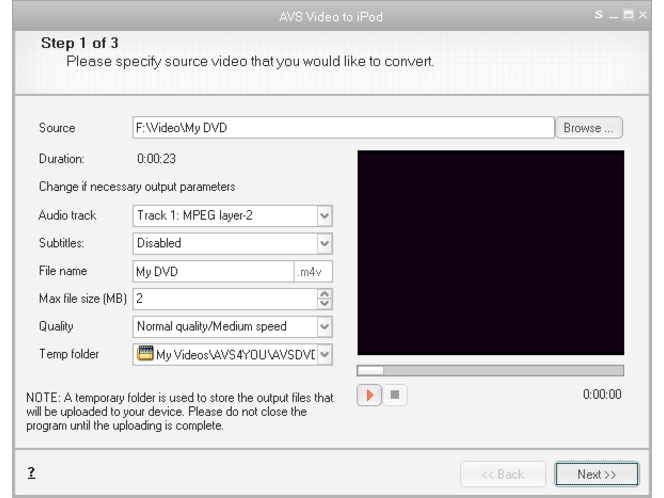Viewport: 664px width, 498px height.
Task: Open the Subtitles dropdown
Action: tap(324, 243)
